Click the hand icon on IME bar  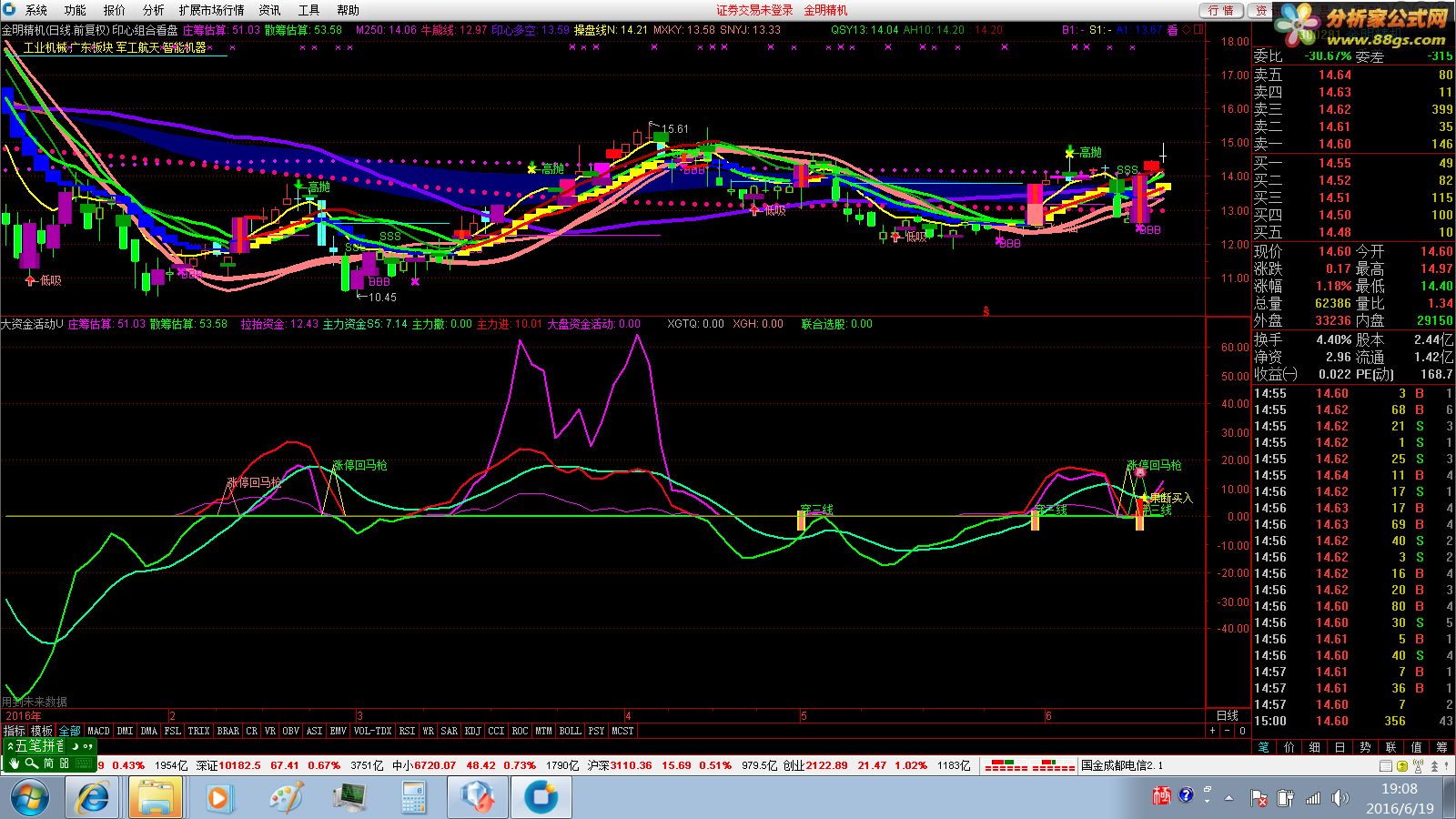click(14, 763)
